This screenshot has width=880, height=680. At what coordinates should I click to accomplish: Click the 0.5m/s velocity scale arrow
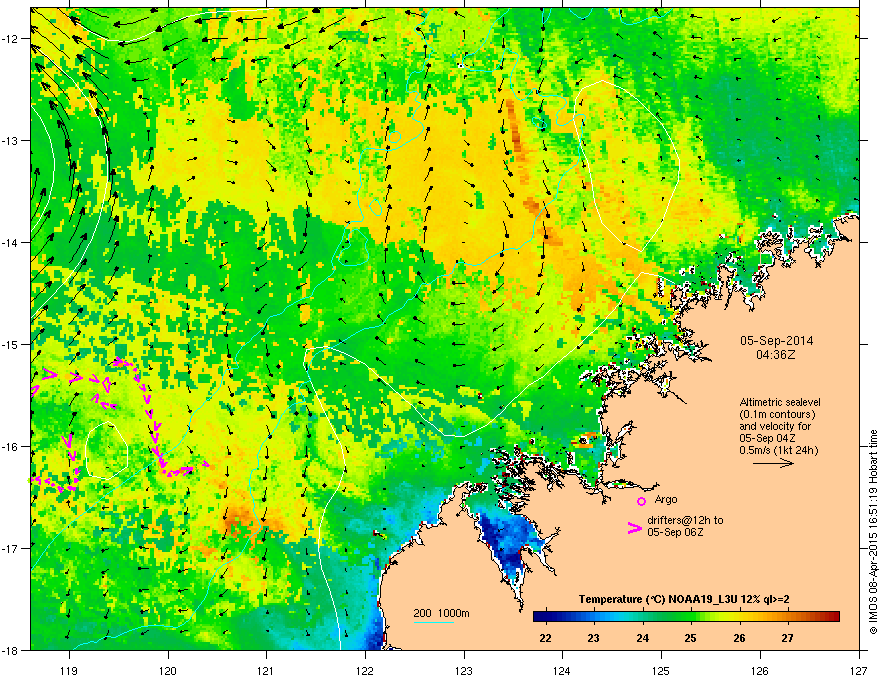pos(773,463)
